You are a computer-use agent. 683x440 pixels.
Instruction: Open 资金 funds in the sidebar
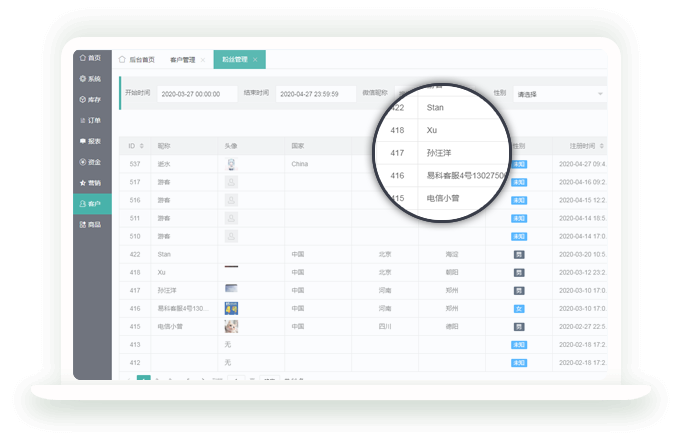pos(92,162)
